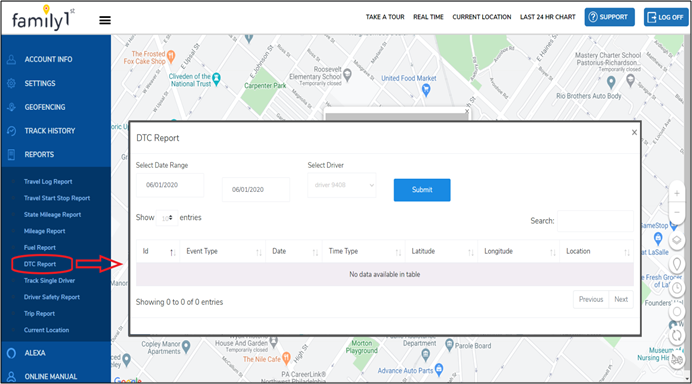
Task: Click the Support button
Action: (x=609, y=17)
